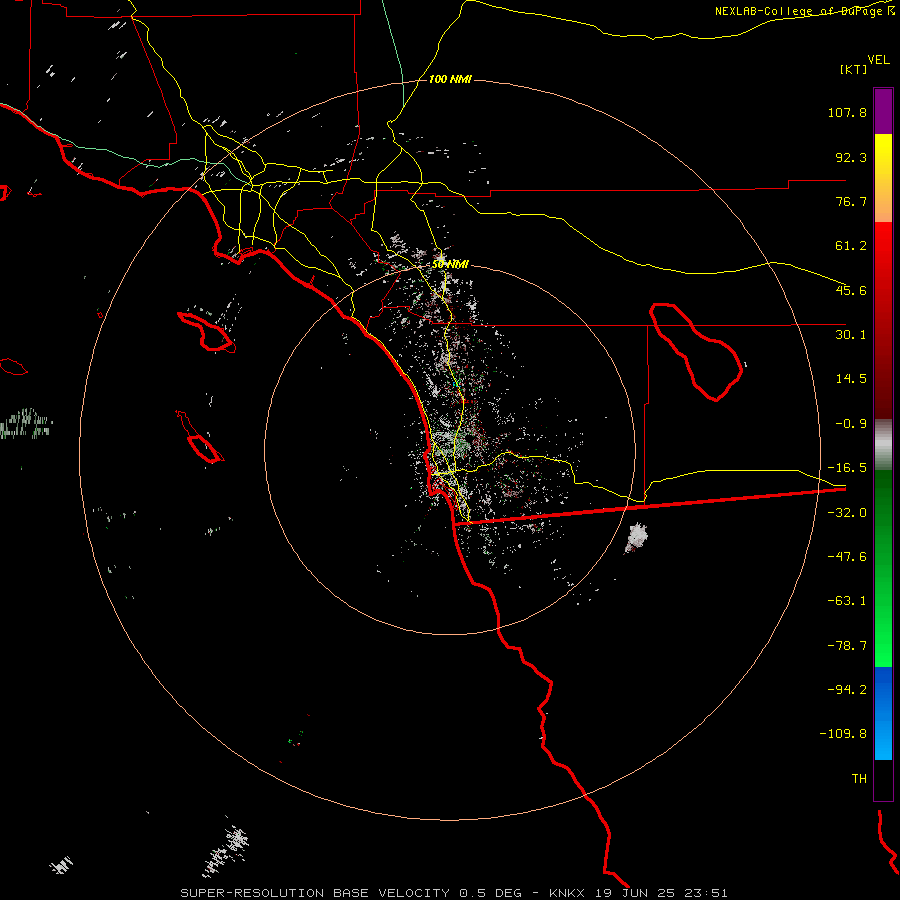Click the isolated gray echo south of the border
This screenshot has height=900, width=900.
pos(637,538)
